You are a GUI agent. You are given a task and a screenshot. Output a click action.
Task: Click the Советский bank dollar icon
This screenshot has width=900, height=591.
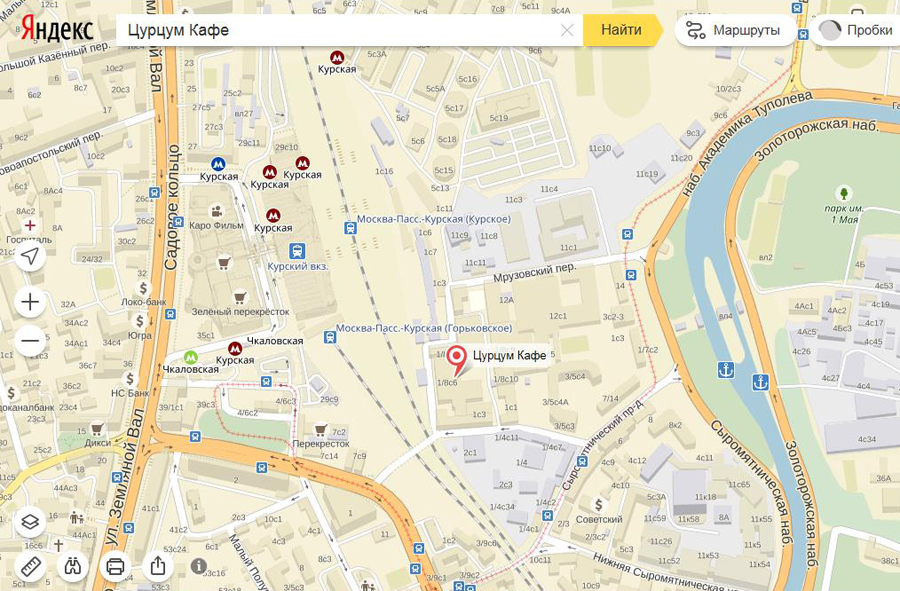pos(599,505)
